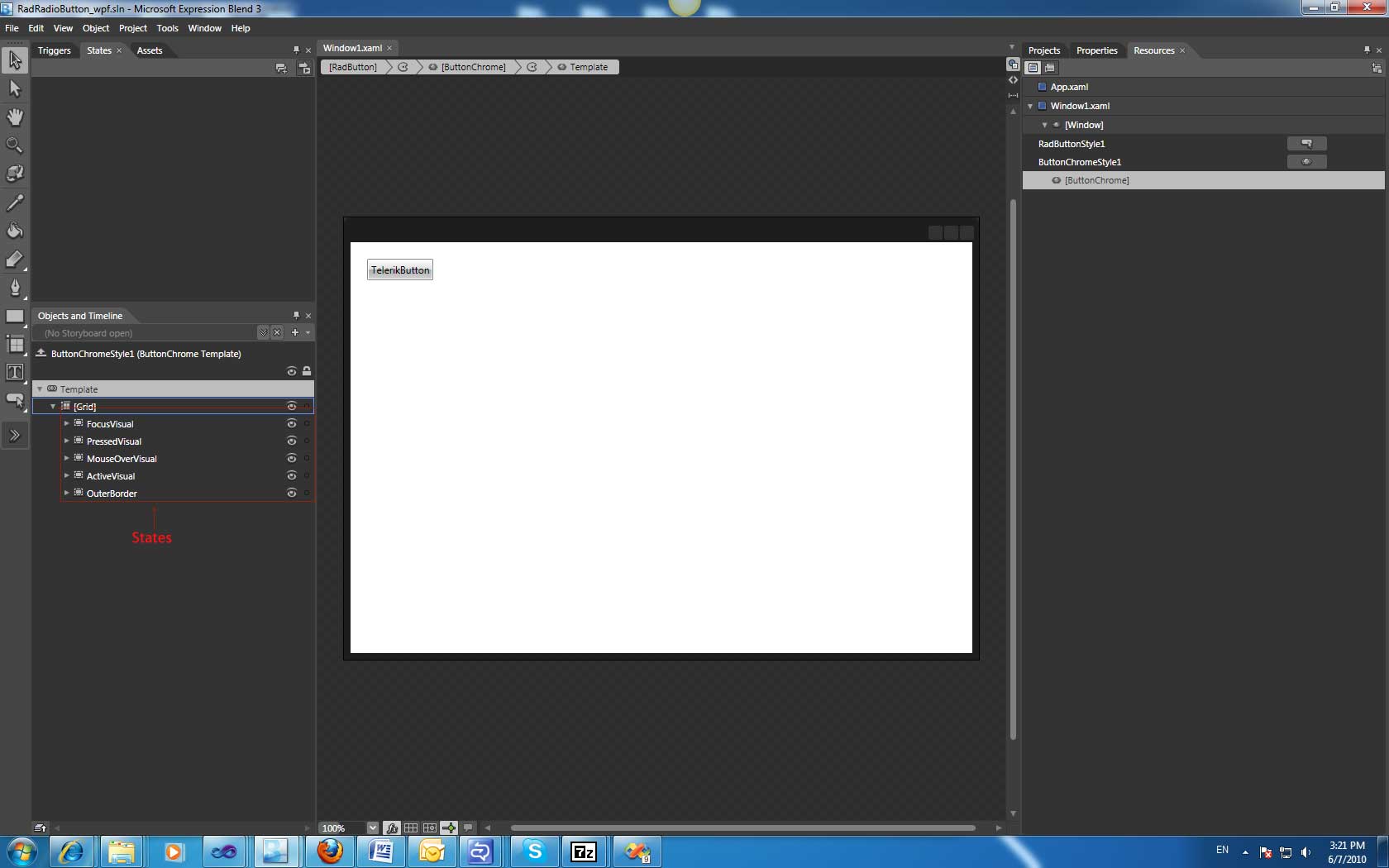
Task: Select the Button control tool
Action: pos(15,401)
